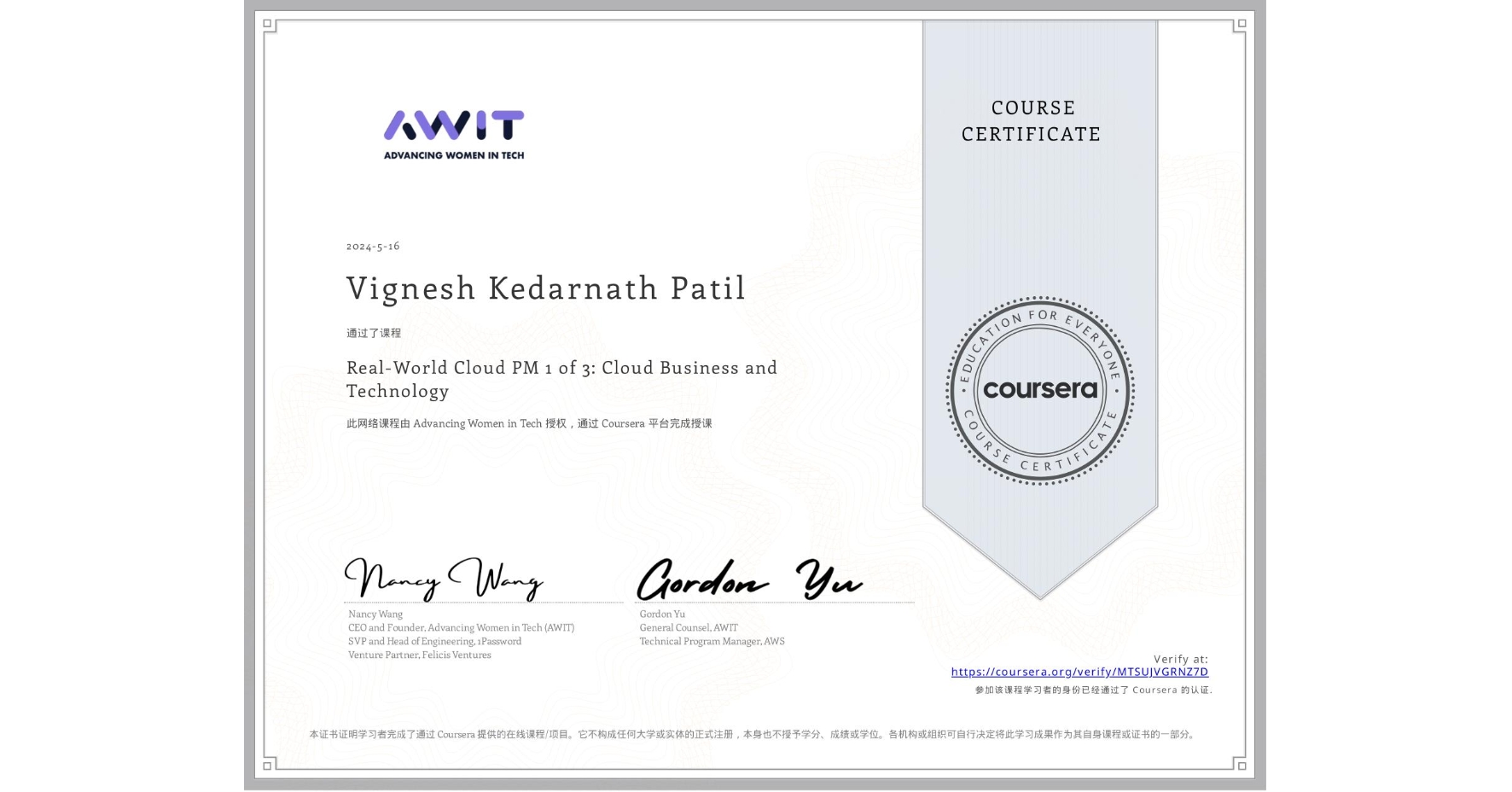Click the '通过了课程' text under the name
The height and width of the screenshot is (792, 1512).
pyautogui.click(x=373, y=333)
